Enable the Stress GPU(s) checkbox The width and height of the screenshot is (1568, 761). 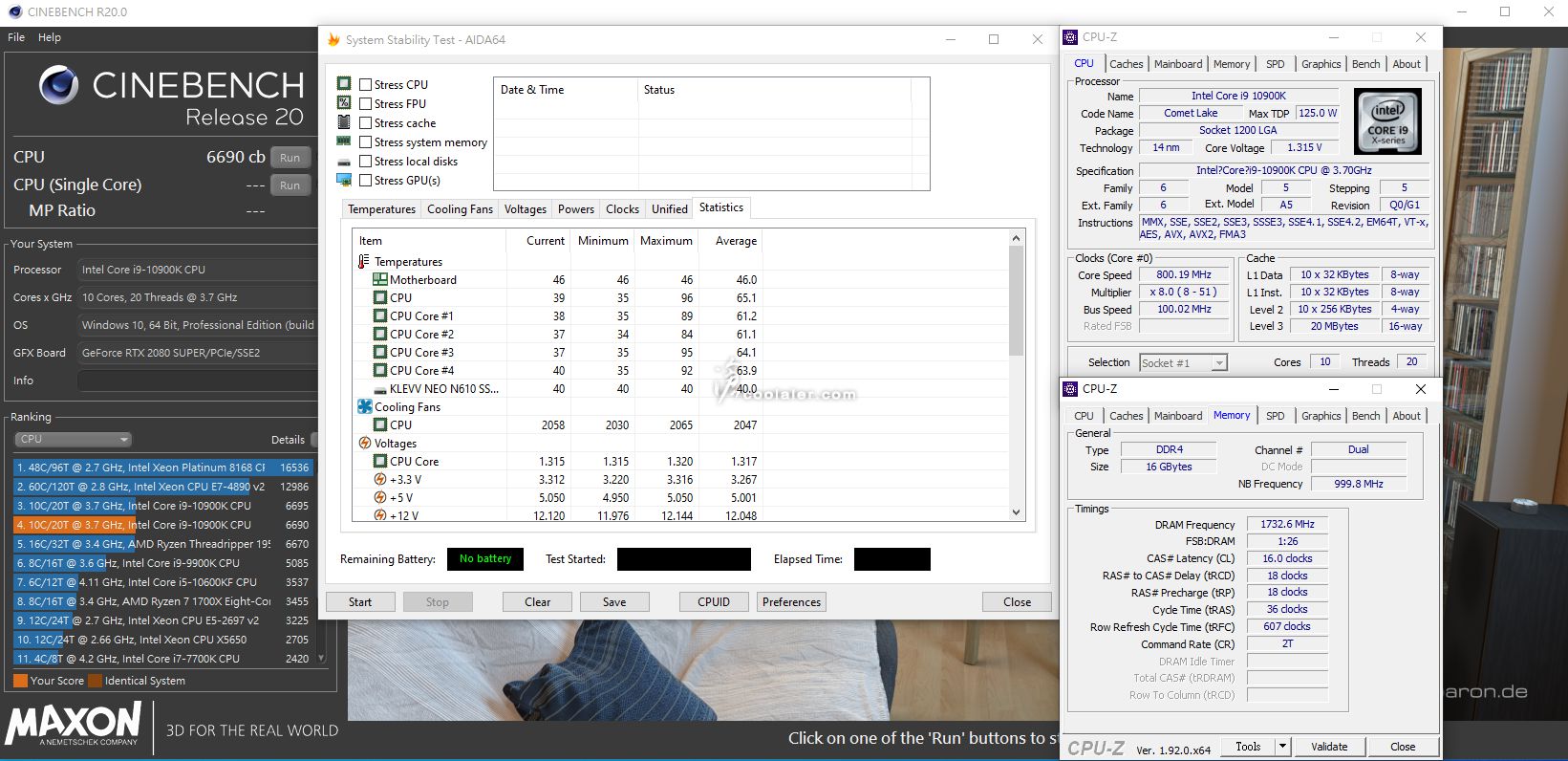point(365,180)
